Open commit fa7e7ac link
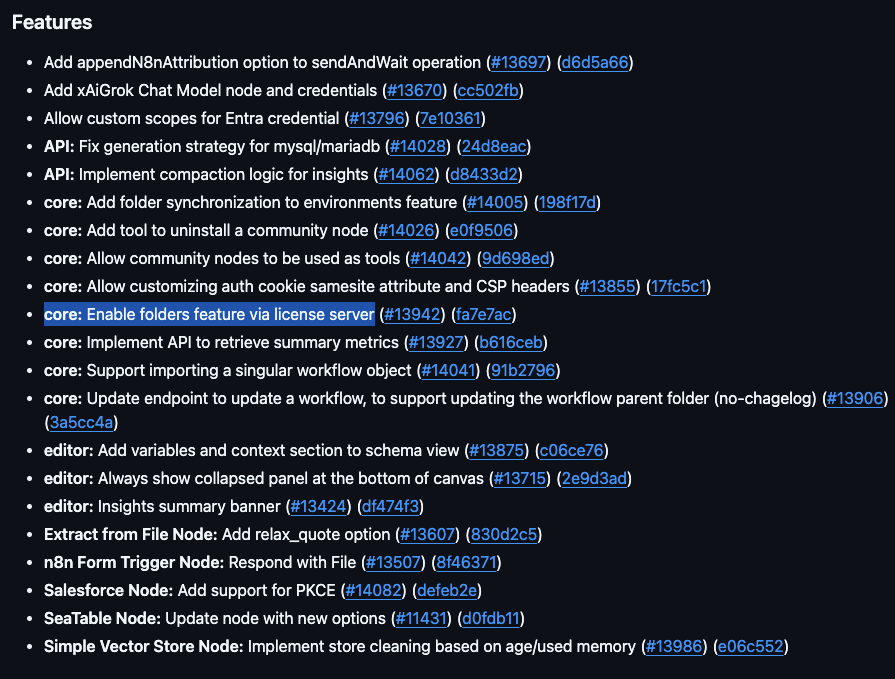Viewport: 895px width, 679px height. [484, 315]
